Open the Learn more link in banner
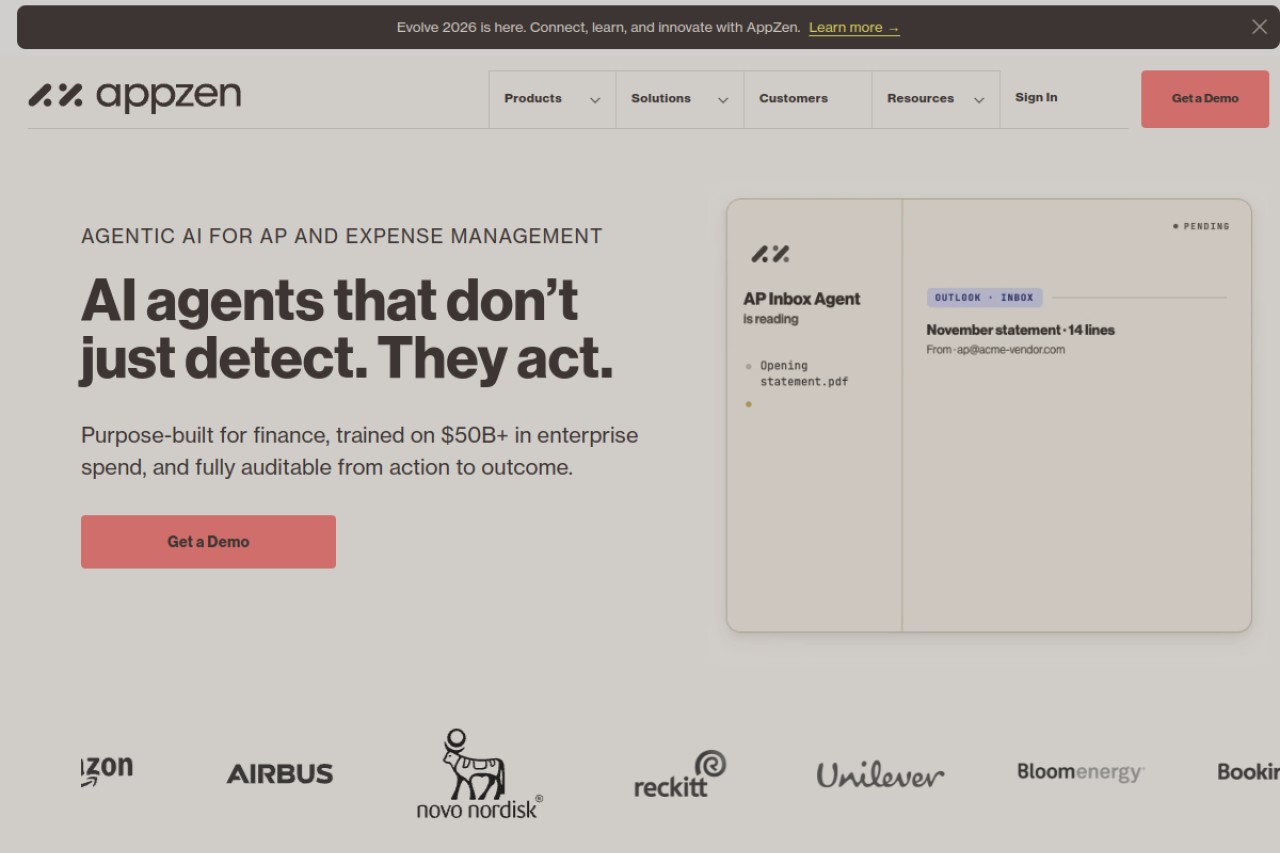The height and width of the screenshot is (853, 1280). pyautogui.click(x=854, y=28)
